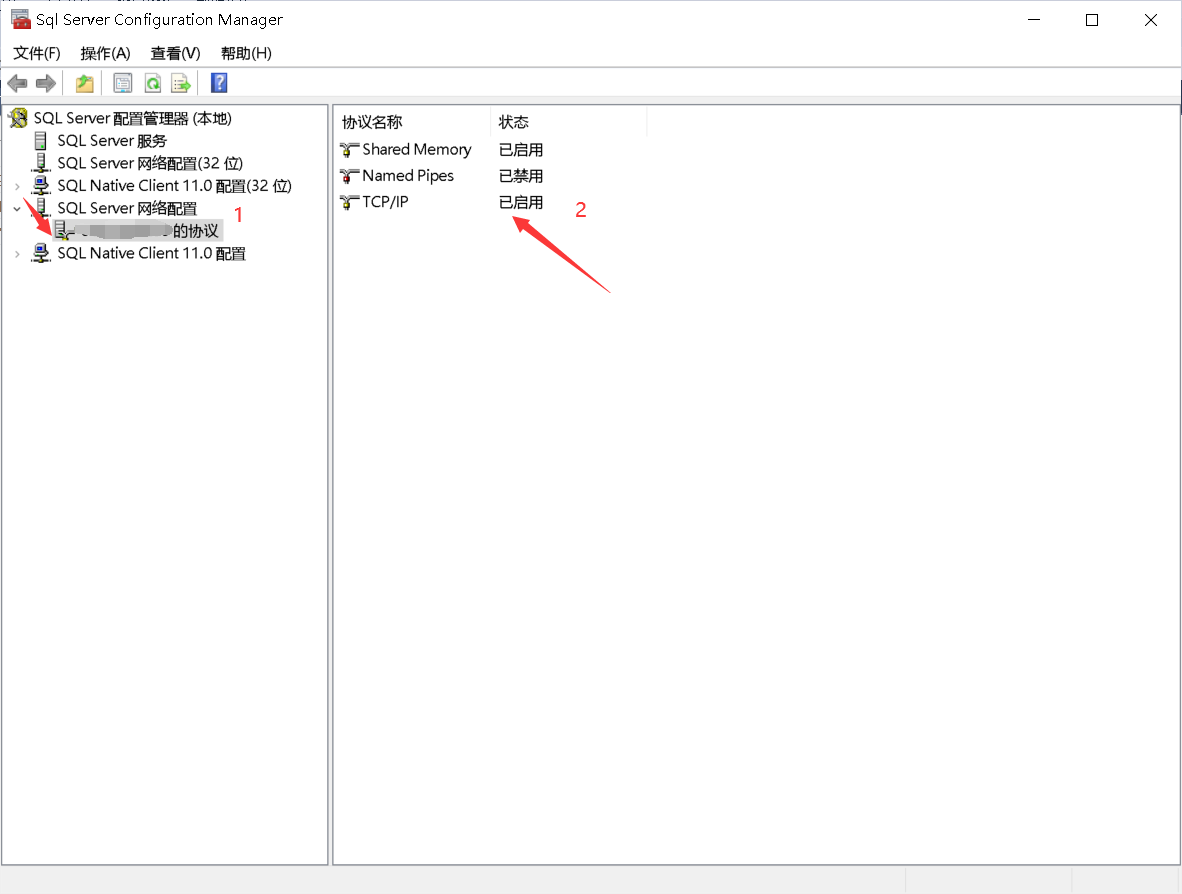This screenshot has width=1182, height=894.
Task: Collapse the SQL Server 网络配置 node
Action: pyautogui.click(x=17, y=209)
